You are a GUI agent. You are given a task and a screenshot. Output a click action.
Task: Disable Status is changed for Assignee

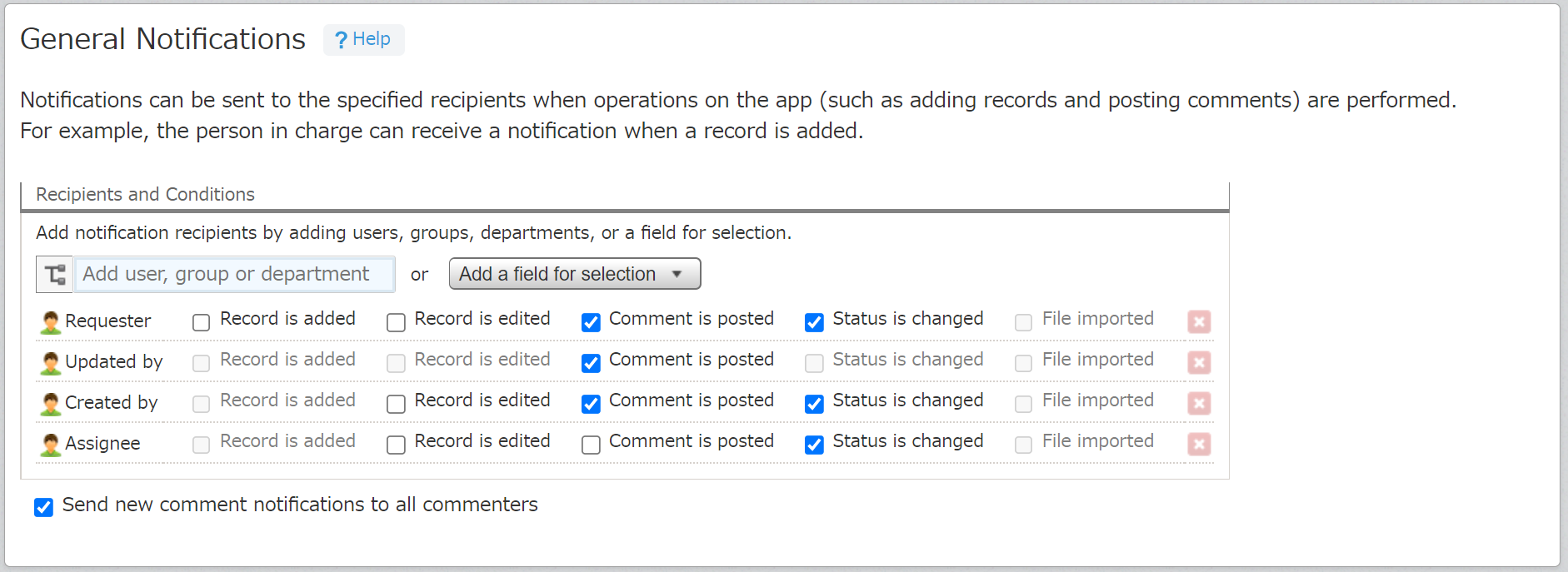[x=814, y=445]
